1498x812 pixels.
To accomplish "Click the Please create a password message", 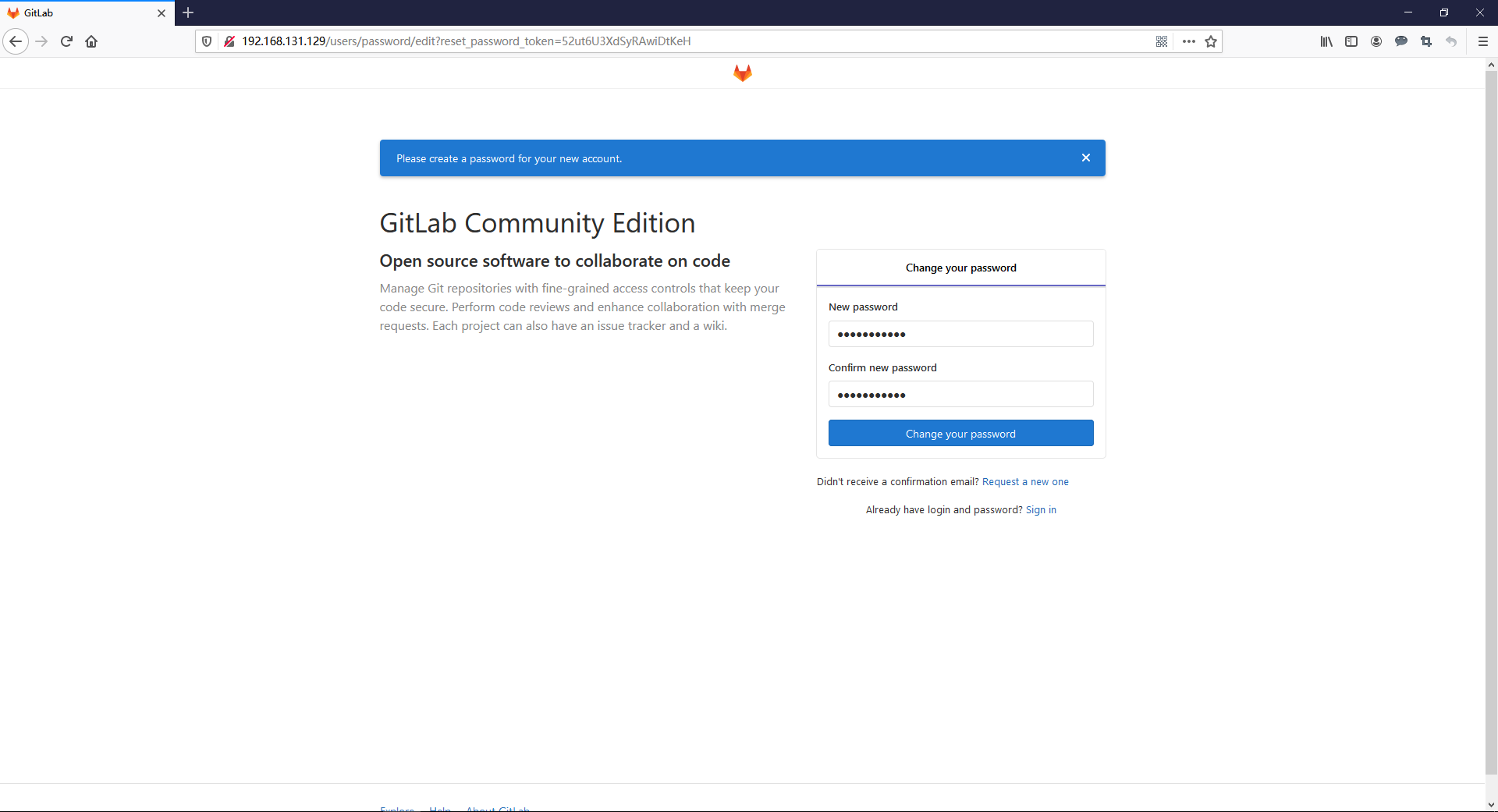I will (509, 158).
